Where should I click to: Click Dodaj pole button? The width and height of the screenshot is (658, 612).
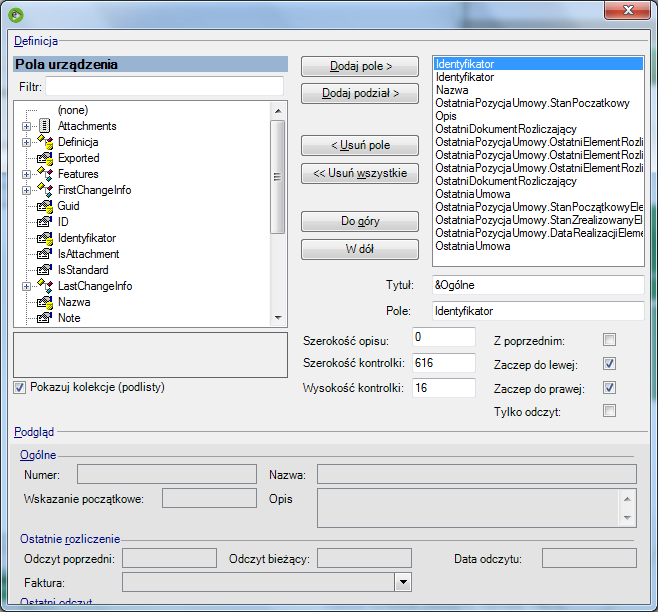360,66
